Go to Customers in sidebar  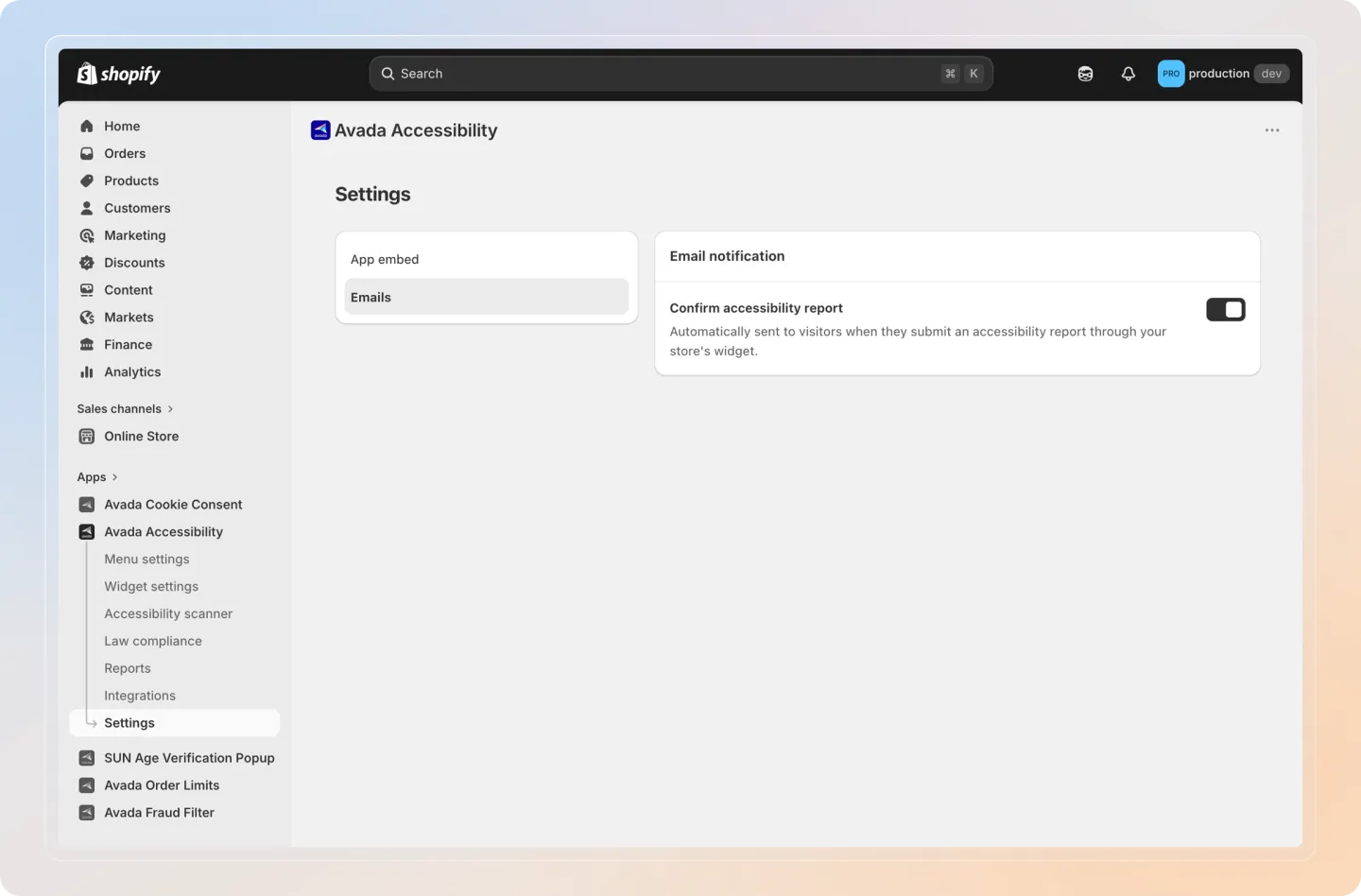137,208
